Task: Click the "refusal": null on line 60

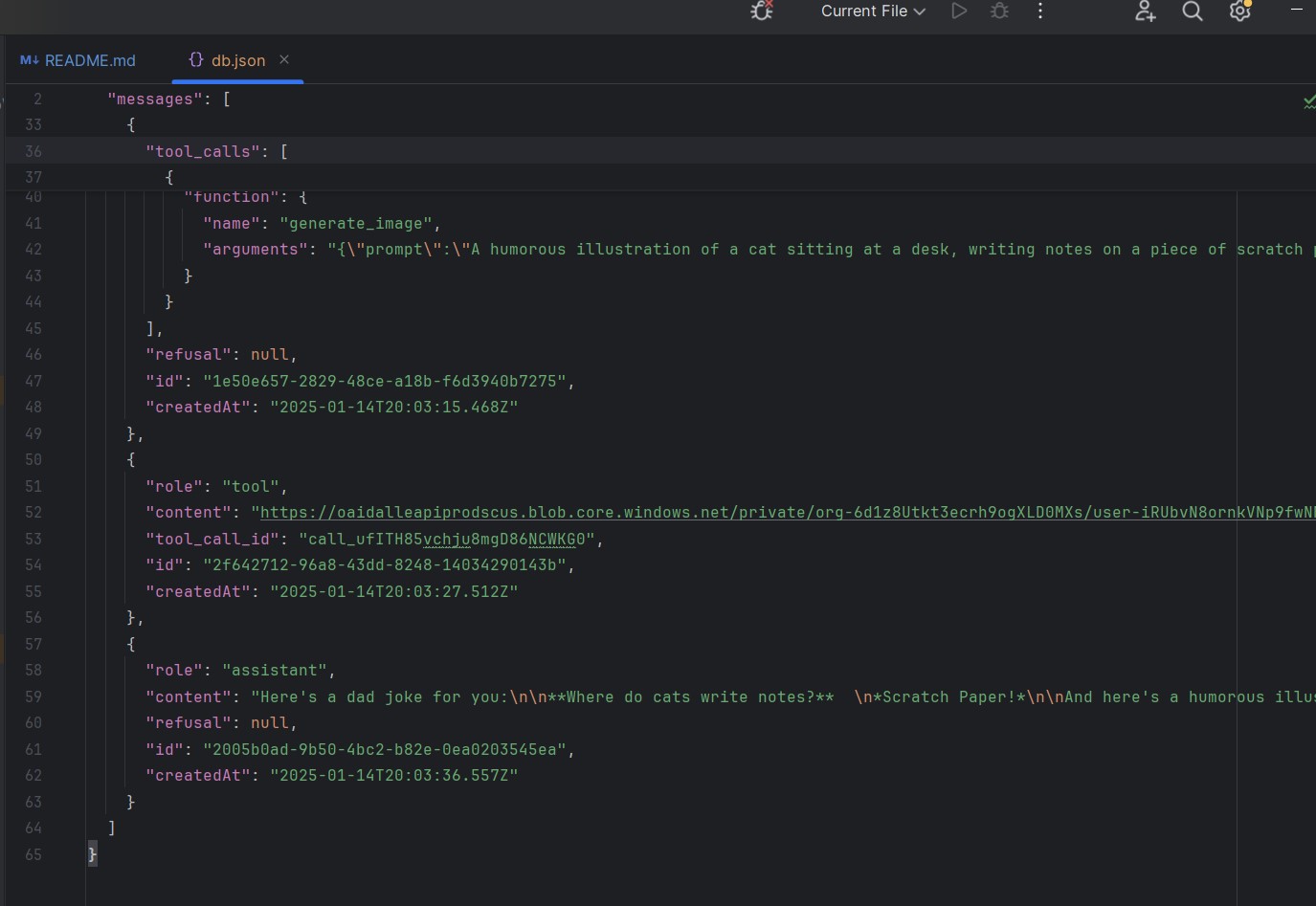Action: coord(222,723)
